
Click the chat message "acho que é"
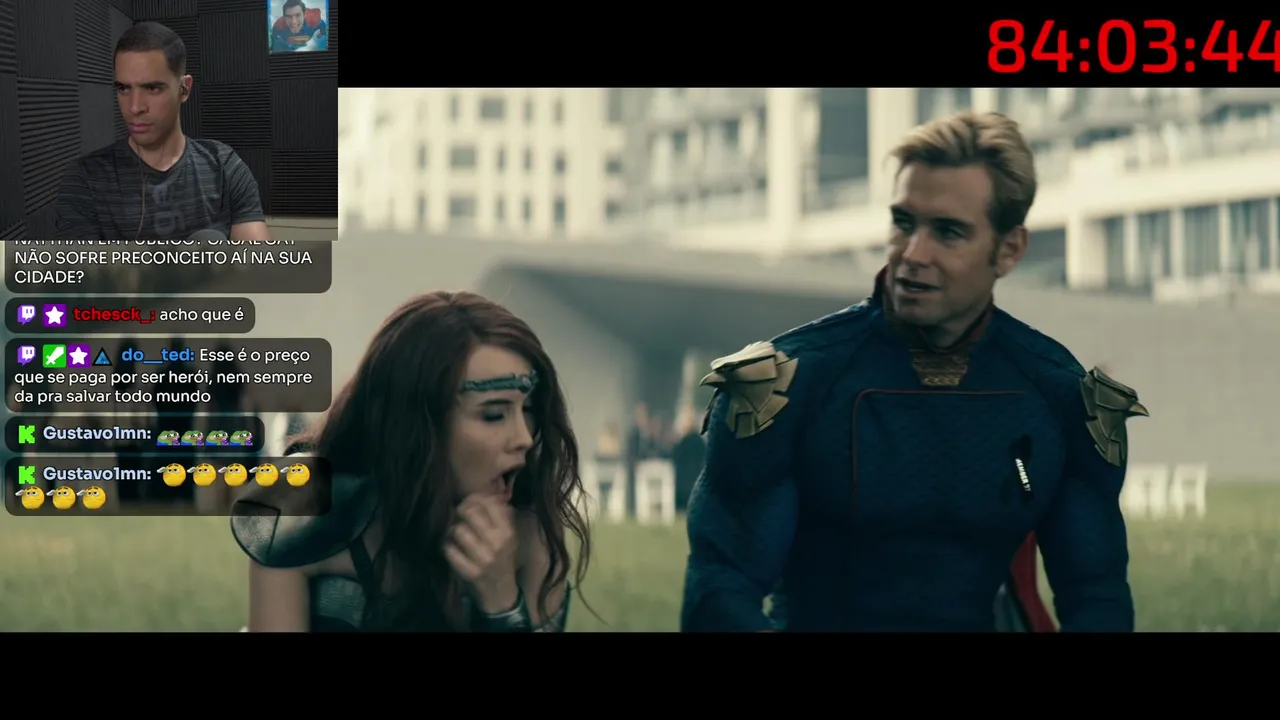[x=202, y=315]
